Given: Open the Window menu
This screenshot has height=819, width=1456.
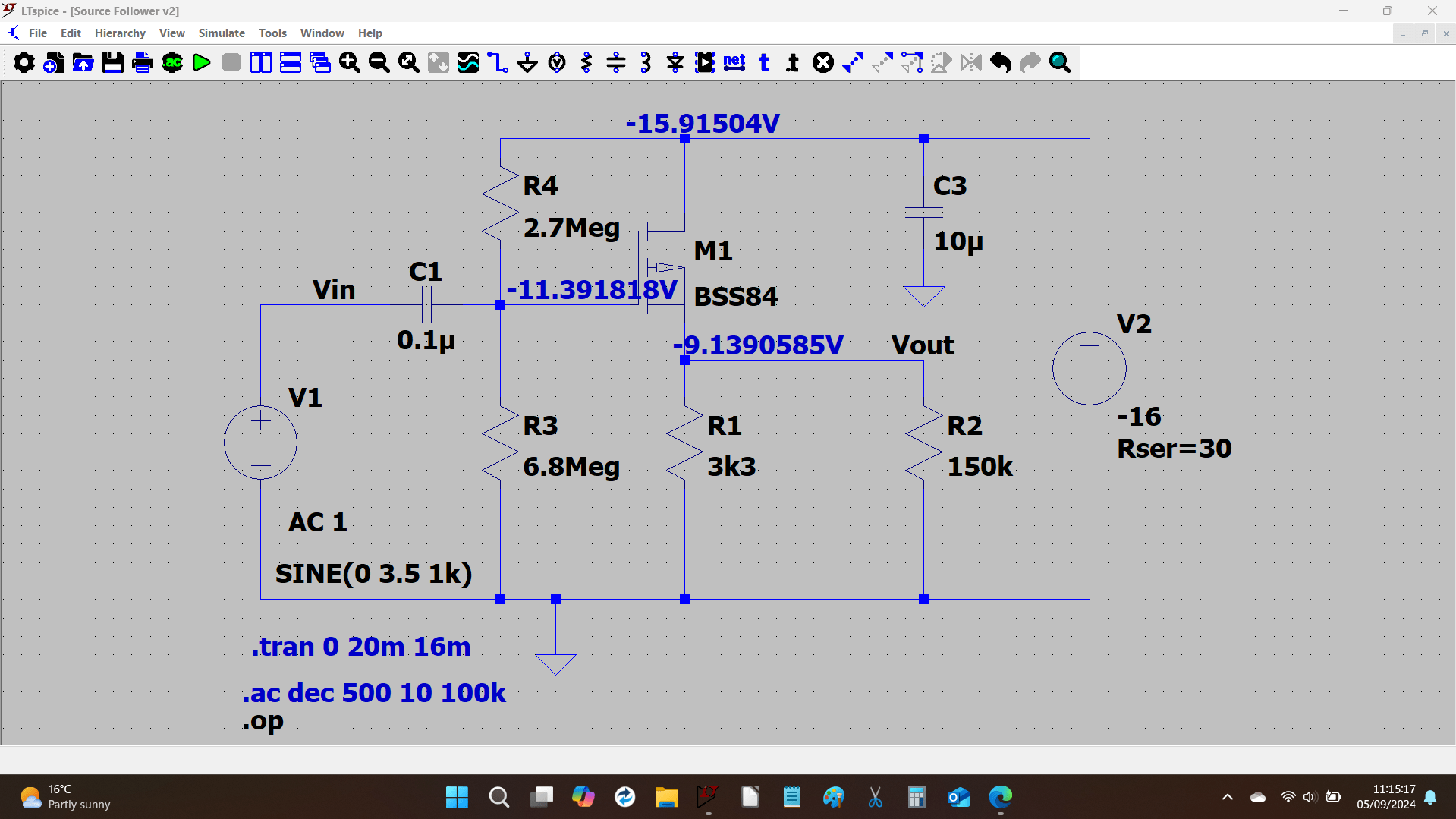Looking at the screenshot, I should (322, 33).
